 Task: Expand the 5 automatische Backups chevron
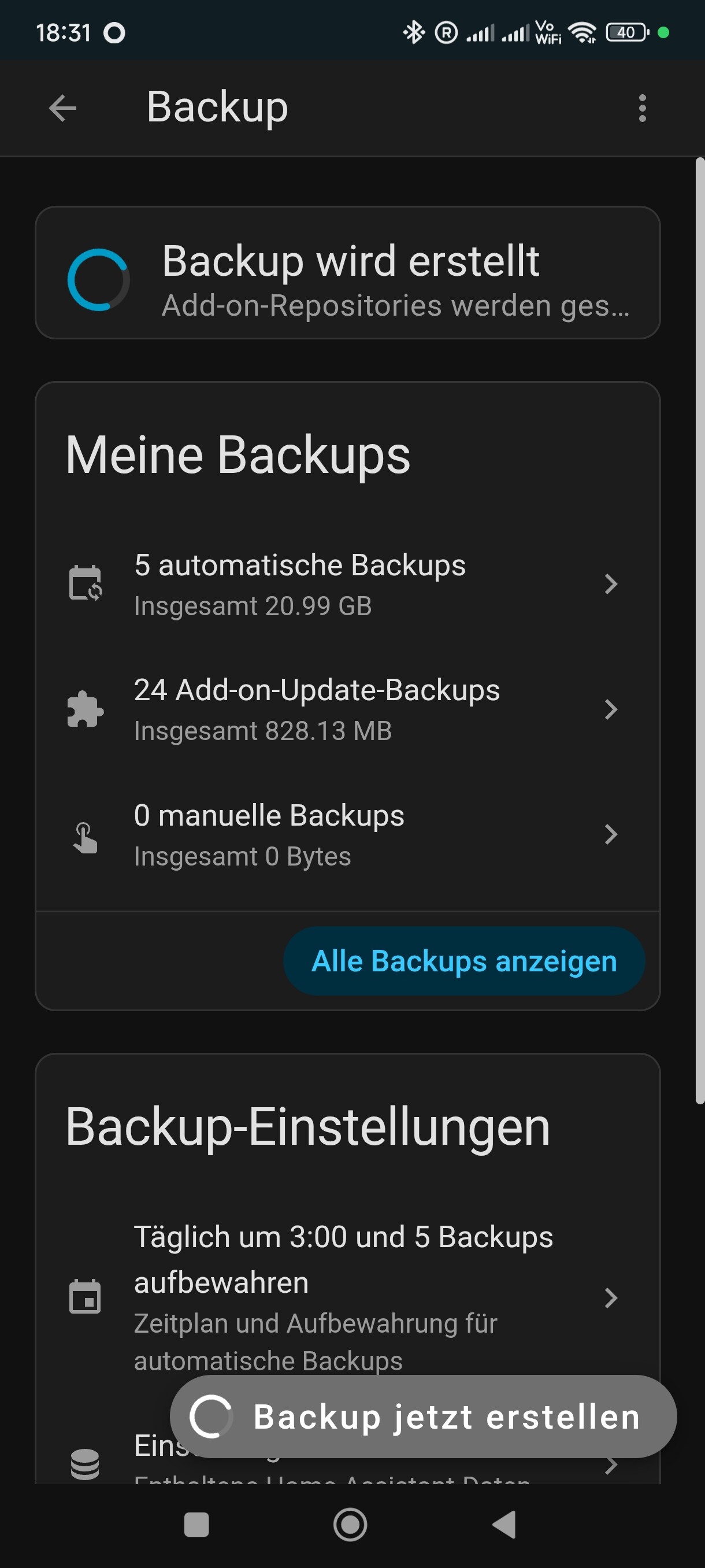611,585
